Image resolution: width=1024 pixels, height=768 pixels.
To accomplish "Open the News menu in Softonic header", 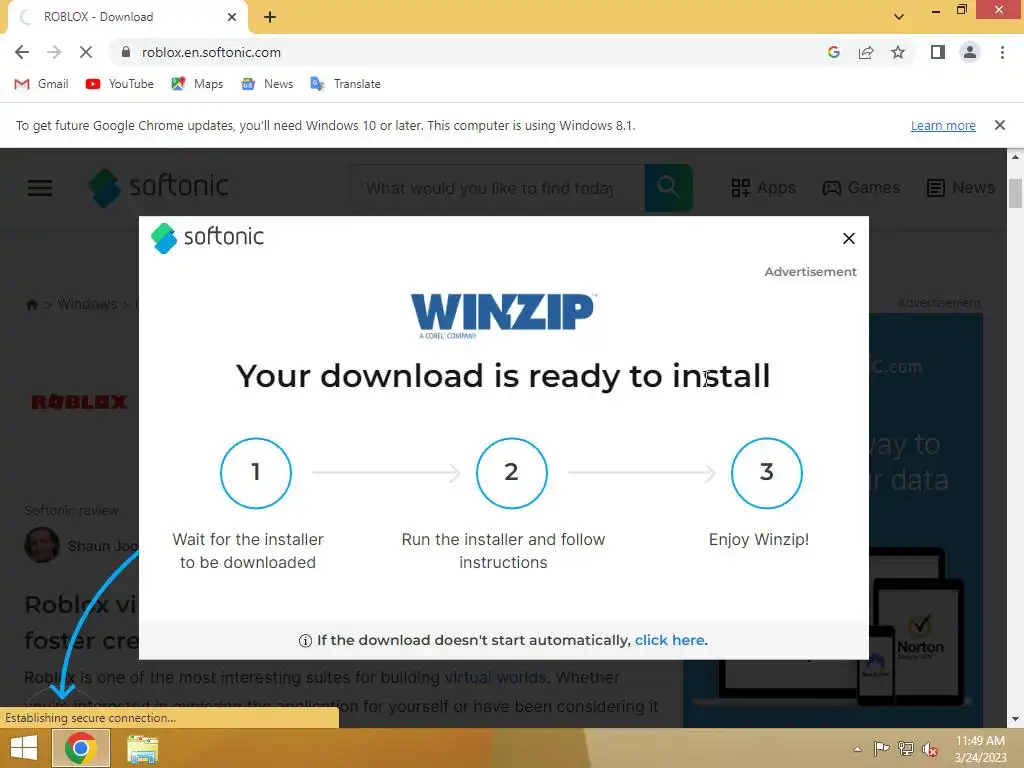I will [961, 188].
